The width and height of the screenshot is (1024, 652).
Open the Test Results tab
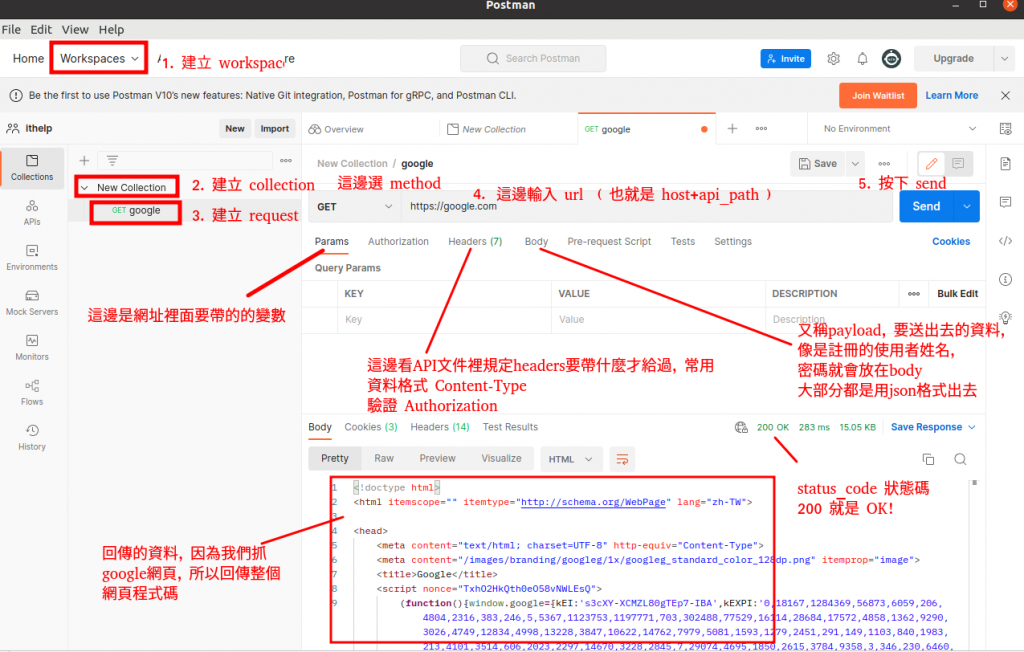(x=510, y=427)
